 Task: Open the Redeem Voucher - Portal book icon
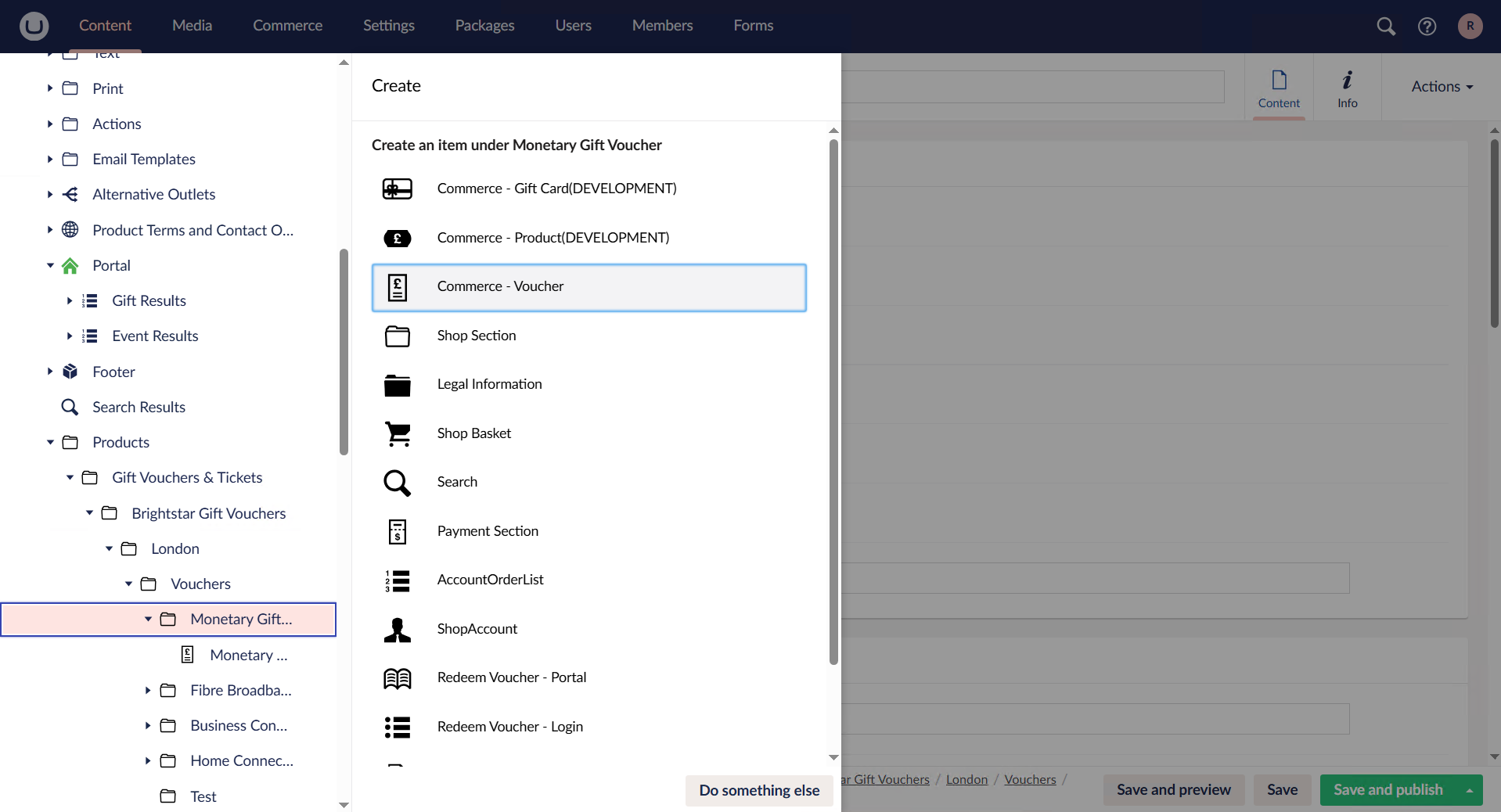(397, 677)
